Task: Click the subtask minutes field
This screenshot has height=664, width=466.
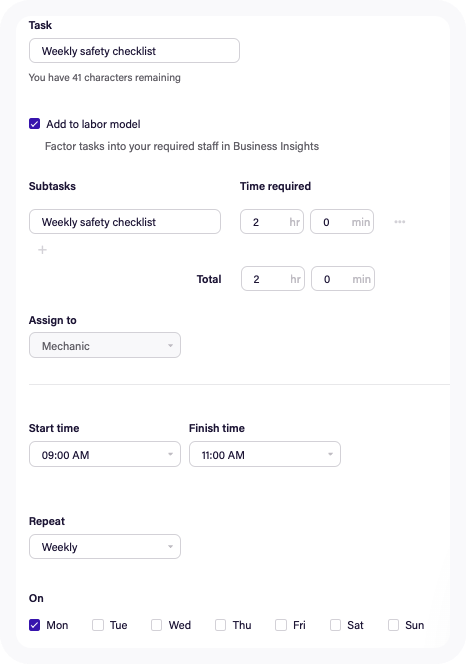Action: (x=342, y=221)
